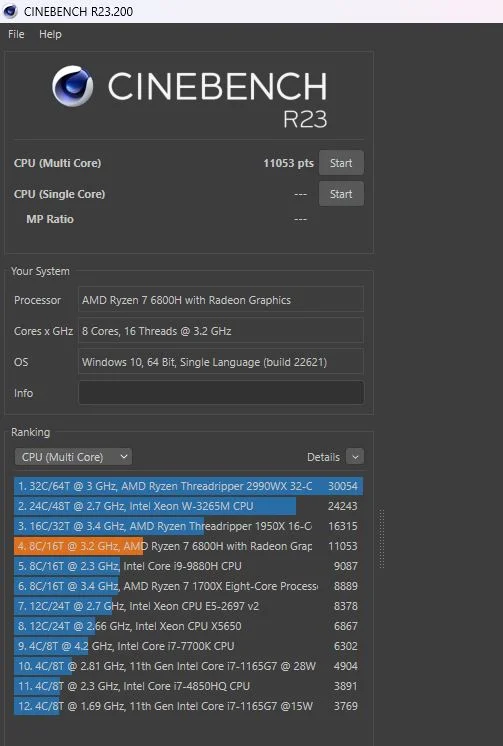
Task: Select the Intel Xeon W-3265M ranking row
Action: pyautogui.click(x=188, y=506)
